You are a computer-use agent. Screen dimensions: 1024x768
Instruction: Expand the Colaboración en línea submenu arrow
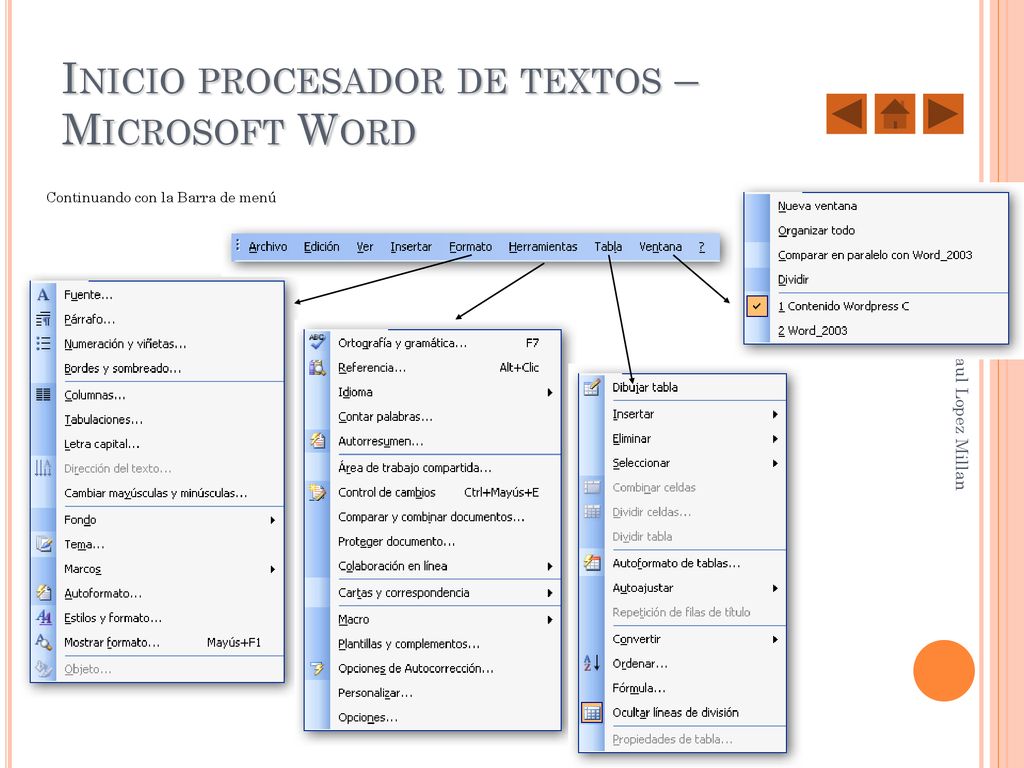point(550,566)
